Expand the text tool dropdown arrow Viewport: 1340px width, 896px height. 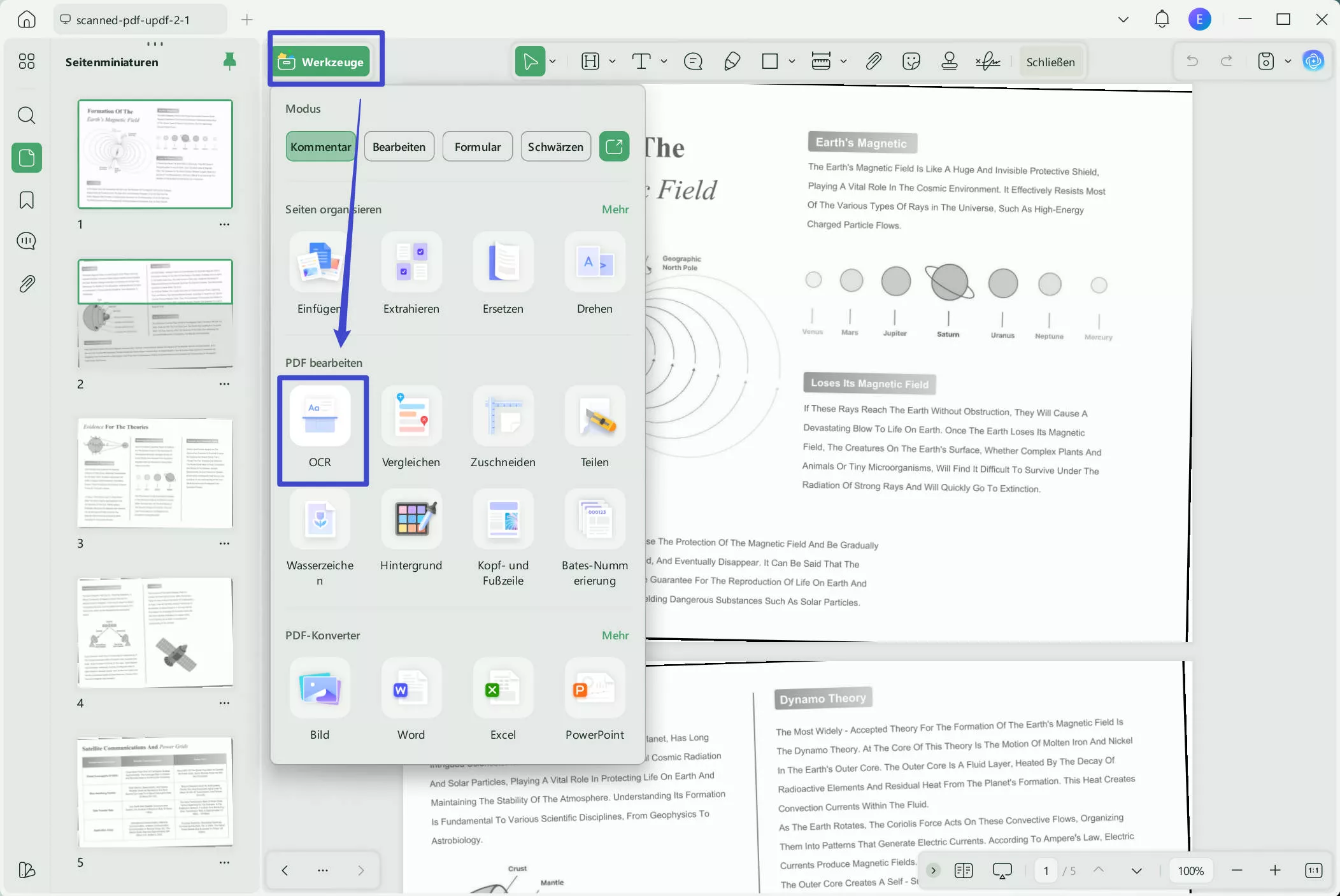(664, 62)
